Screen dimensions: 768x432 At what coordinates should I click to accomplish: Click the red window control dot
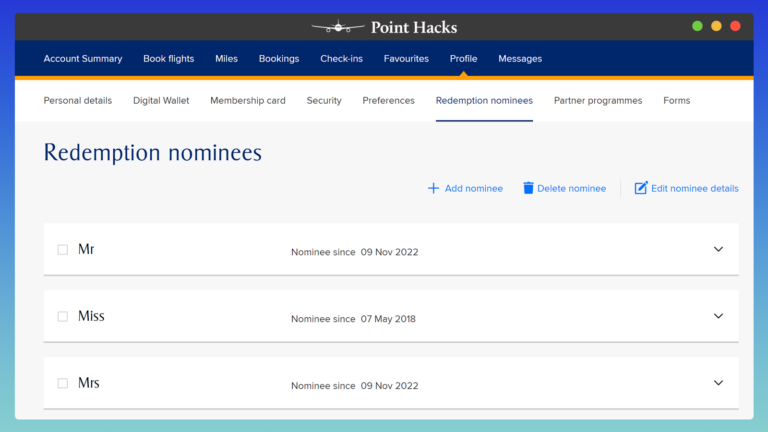click(x=735, y=26)
